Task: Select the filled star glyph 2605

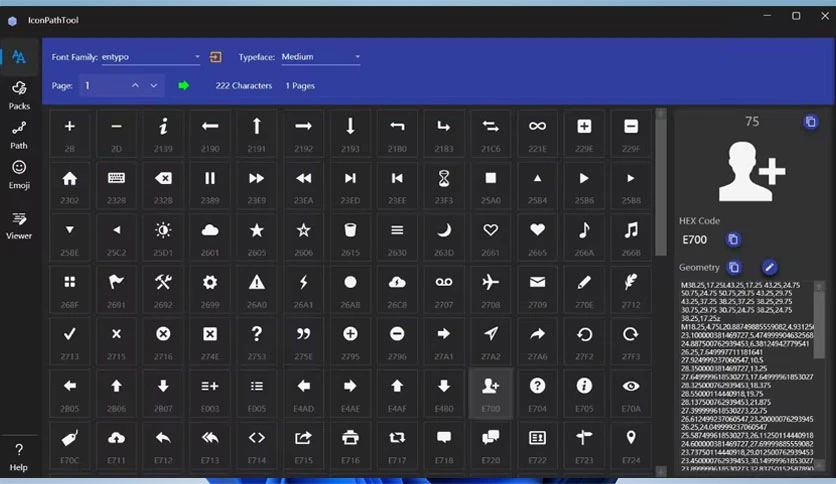Action: pyautogui.click(x=256, y=237)
